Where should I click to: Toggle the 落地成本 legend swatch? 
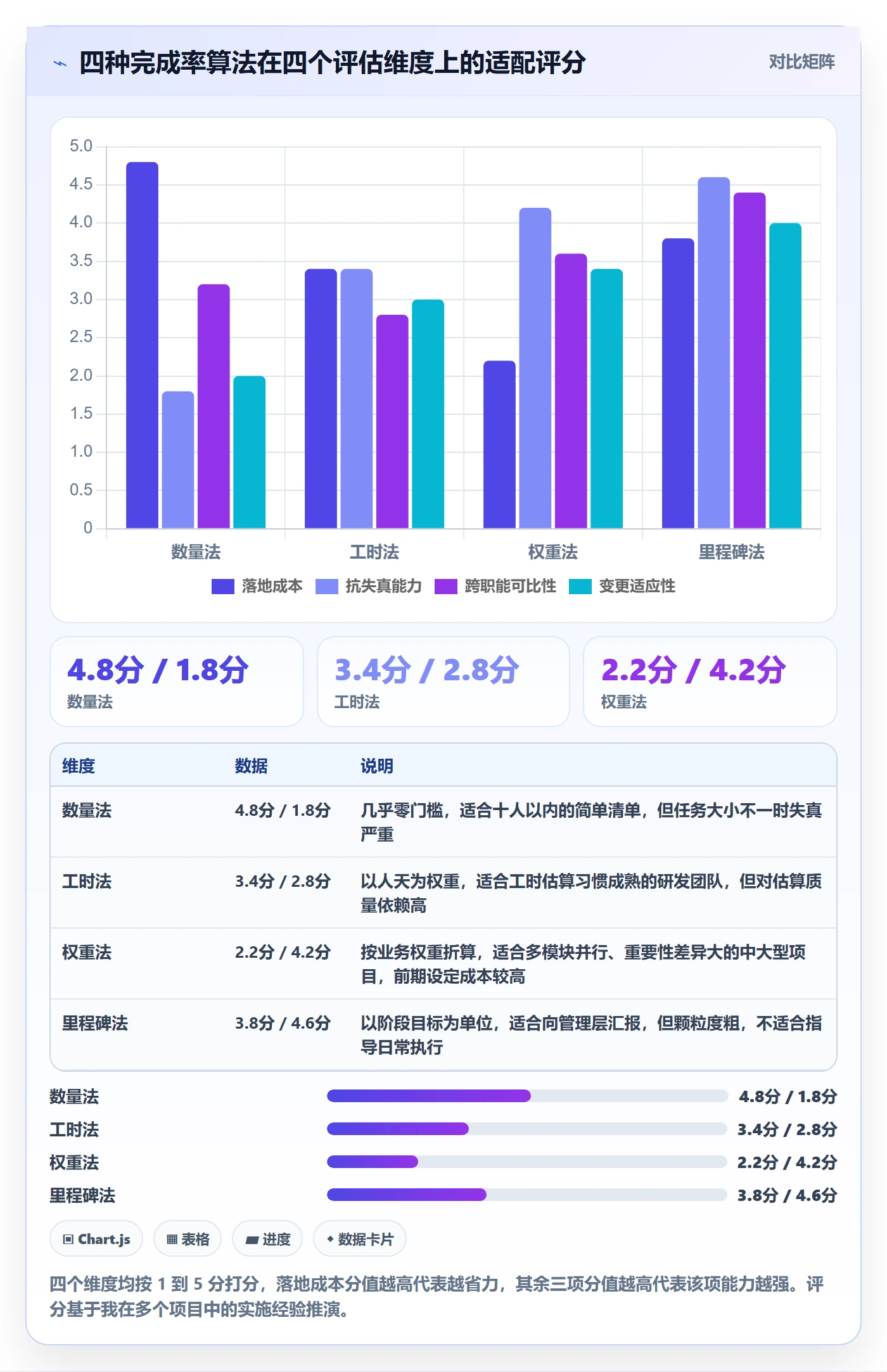pos(222,587)
